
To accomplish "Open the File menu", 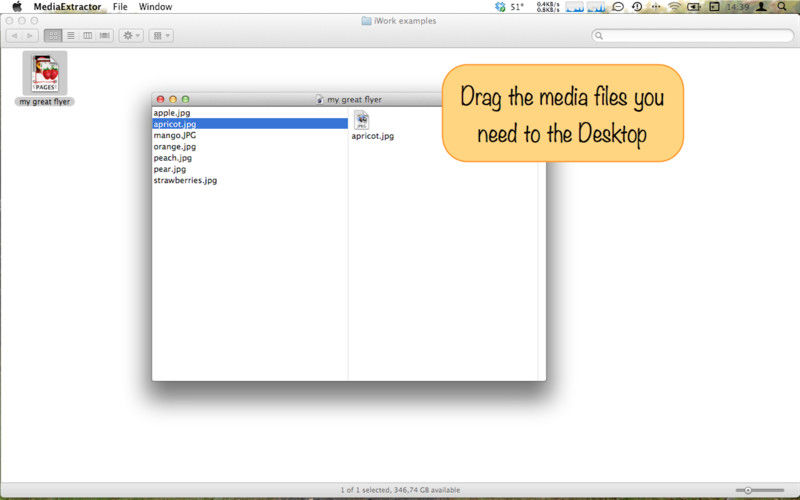I will pos(120,7).
